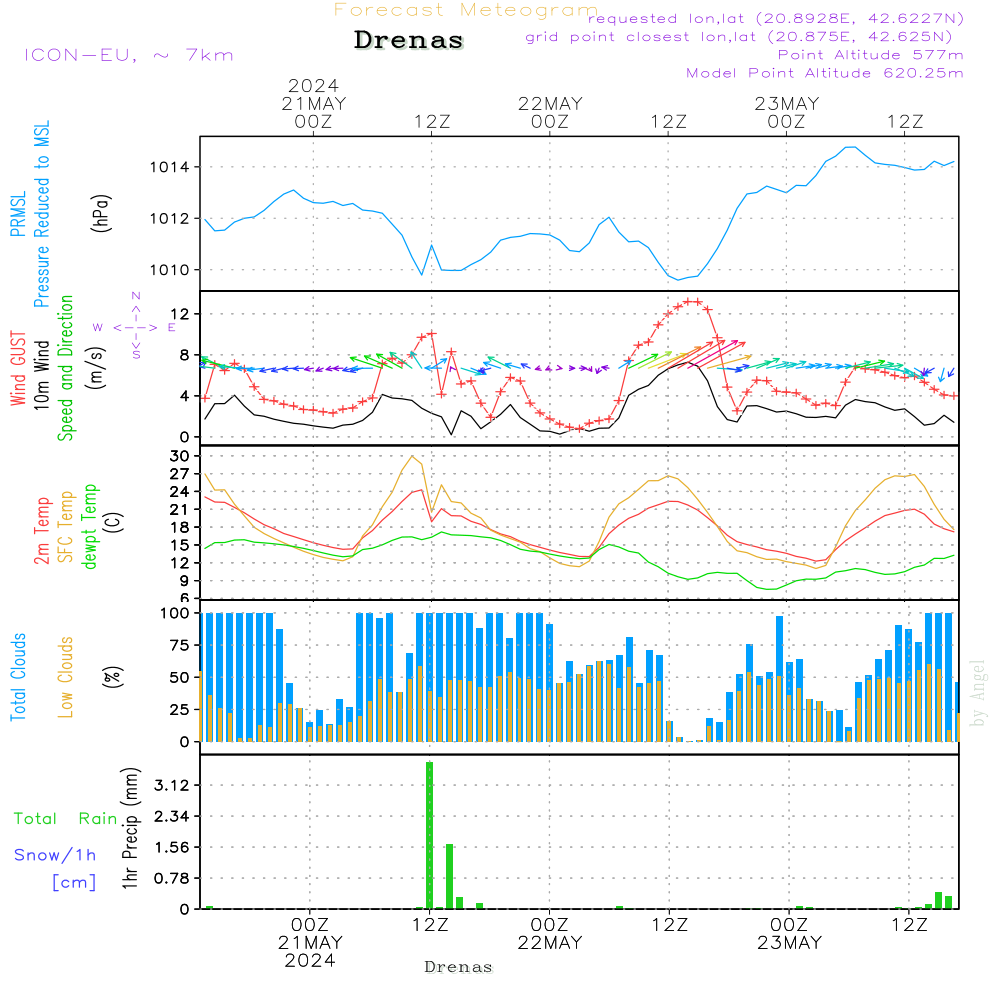Click the '(hPa)' unit label
1000x1000 pixels.
pos(101,213)
